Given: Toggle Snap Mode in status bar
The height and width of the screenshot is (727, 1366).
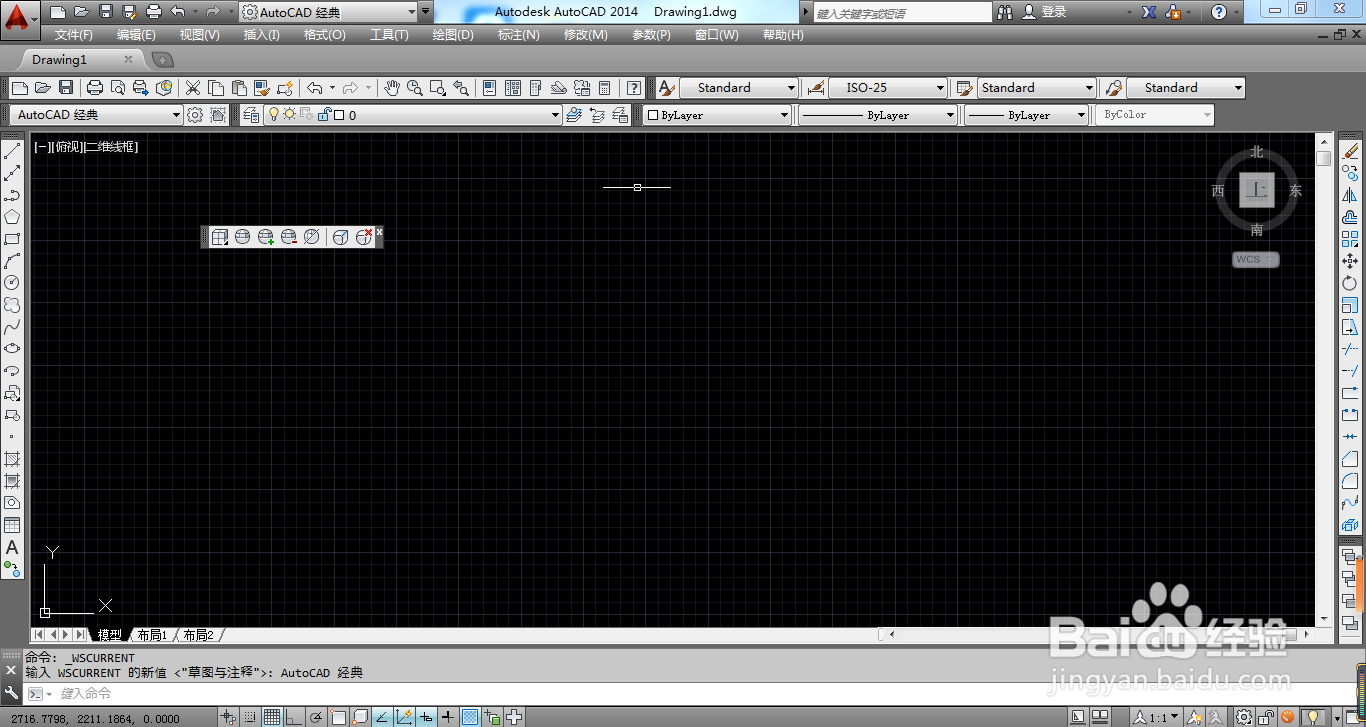Looking at the screenshot, I should (250, 717).
